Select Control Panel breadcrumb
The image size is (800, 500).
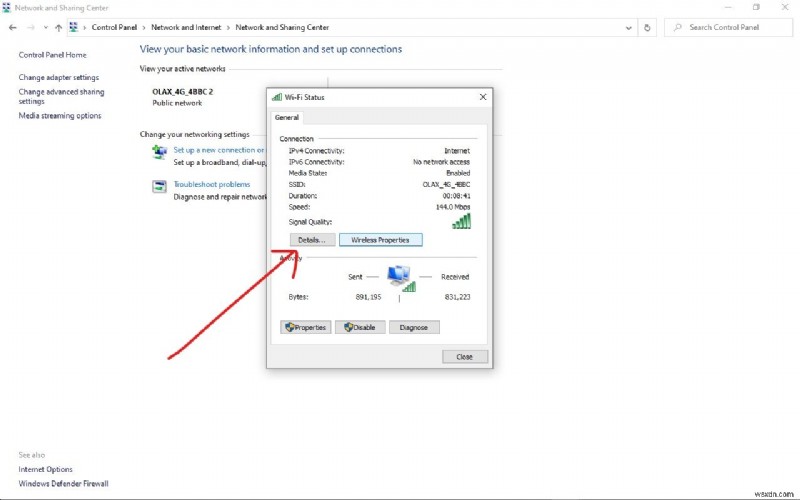click(114, 28)
